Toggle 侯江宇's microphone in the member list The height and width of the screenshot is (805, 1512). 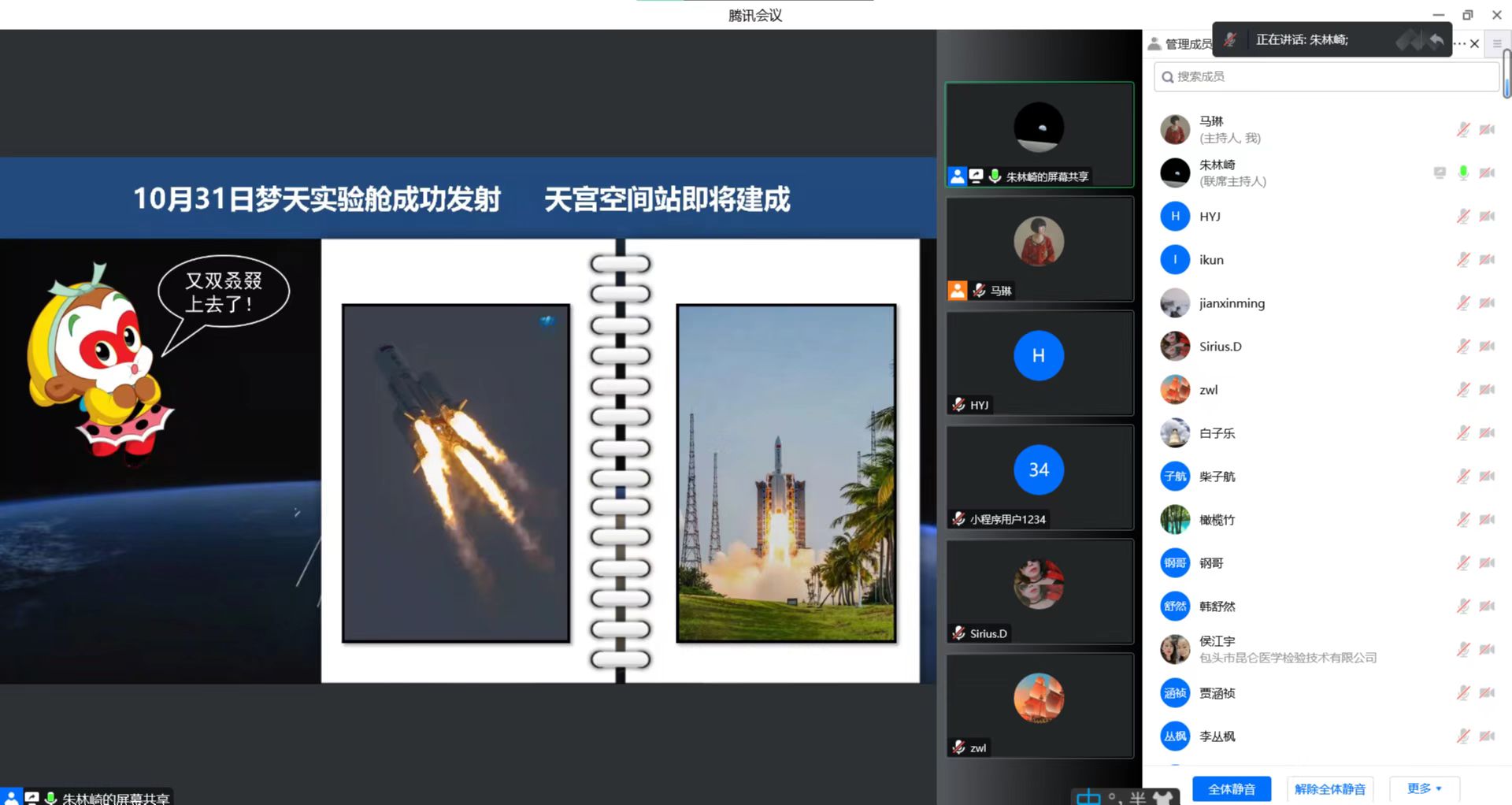(1463, 650)
